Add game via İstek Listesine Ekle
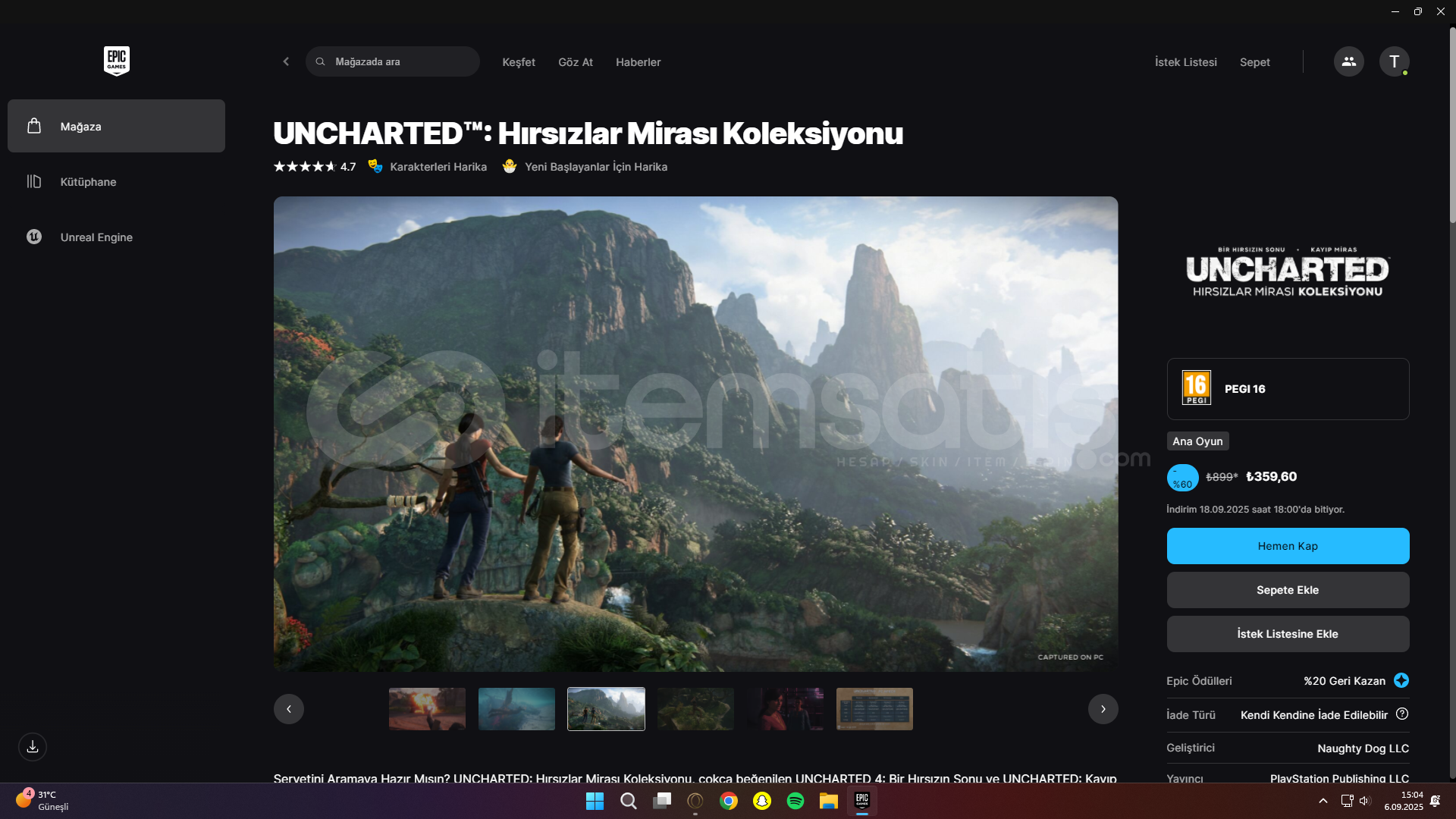Image resolution: width=1456 pixels, height=819 pixels. tap(1288, 634)
